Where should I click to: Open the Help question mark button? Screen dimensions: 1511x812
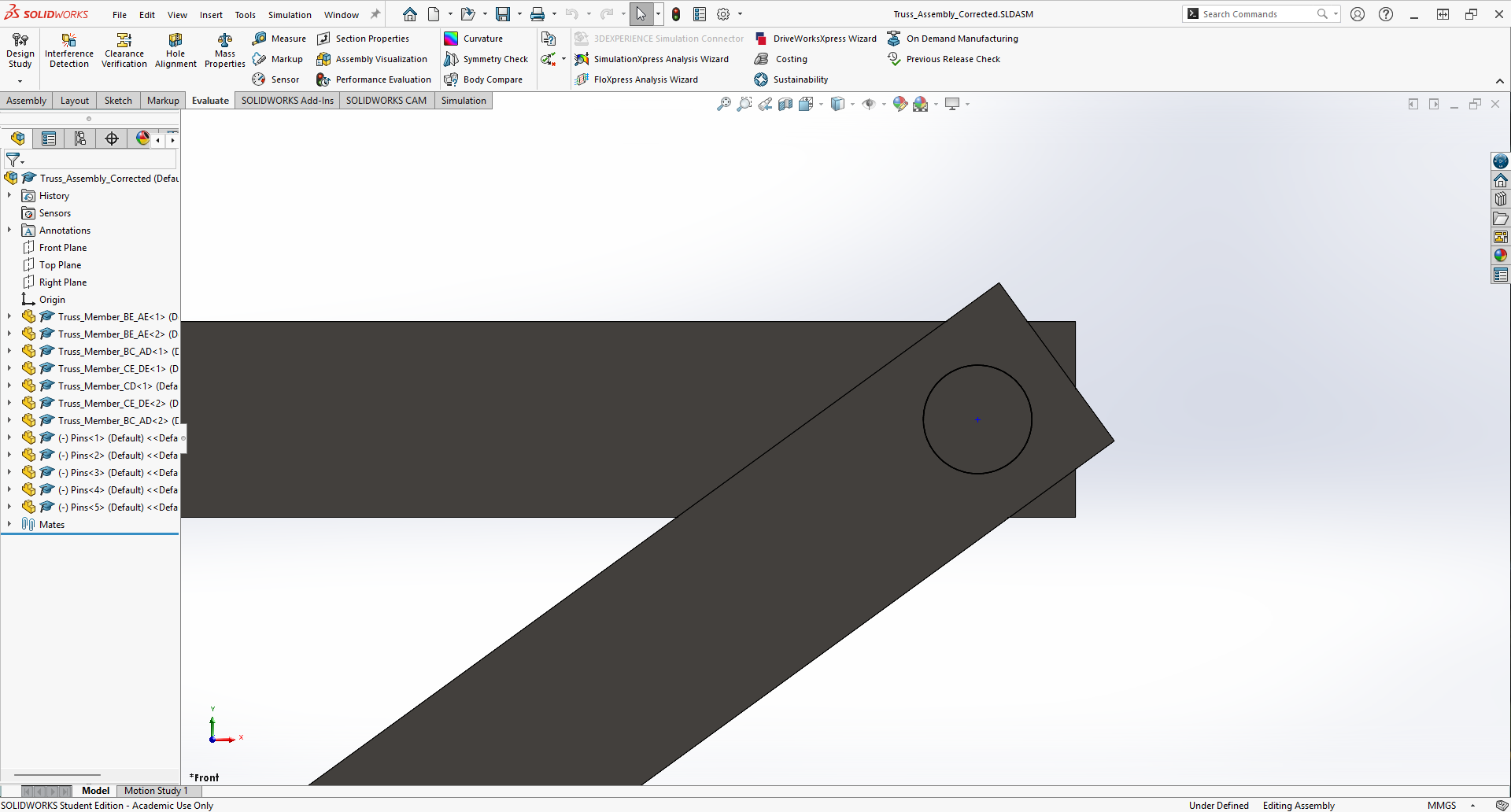coord(1386,14)
